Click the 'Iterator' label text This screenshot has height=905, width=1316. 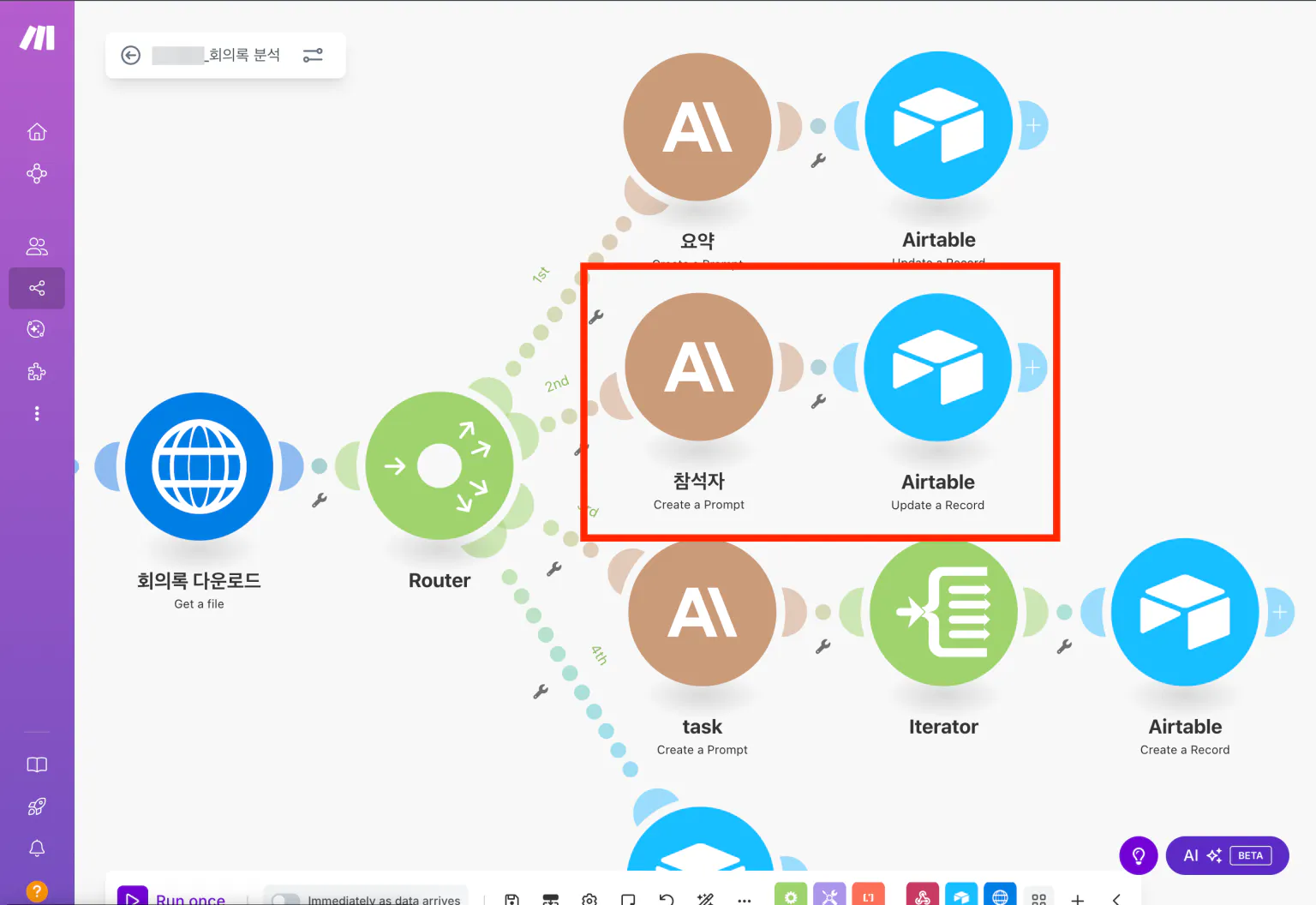pyautogui.click(x=944, y=727)
